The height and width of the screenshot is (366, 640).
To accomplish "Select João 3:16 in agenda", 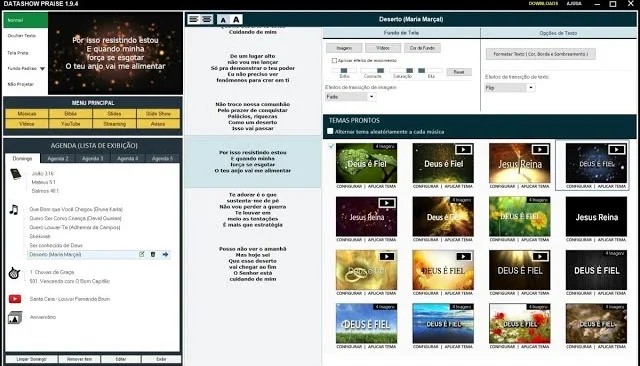I will point(42,173).
